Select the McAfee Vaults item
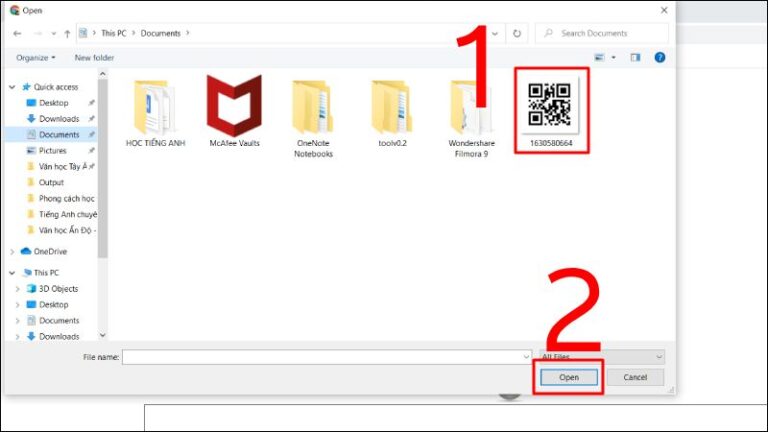The height and width of the screenshot is (432, 768). (234, 112)
